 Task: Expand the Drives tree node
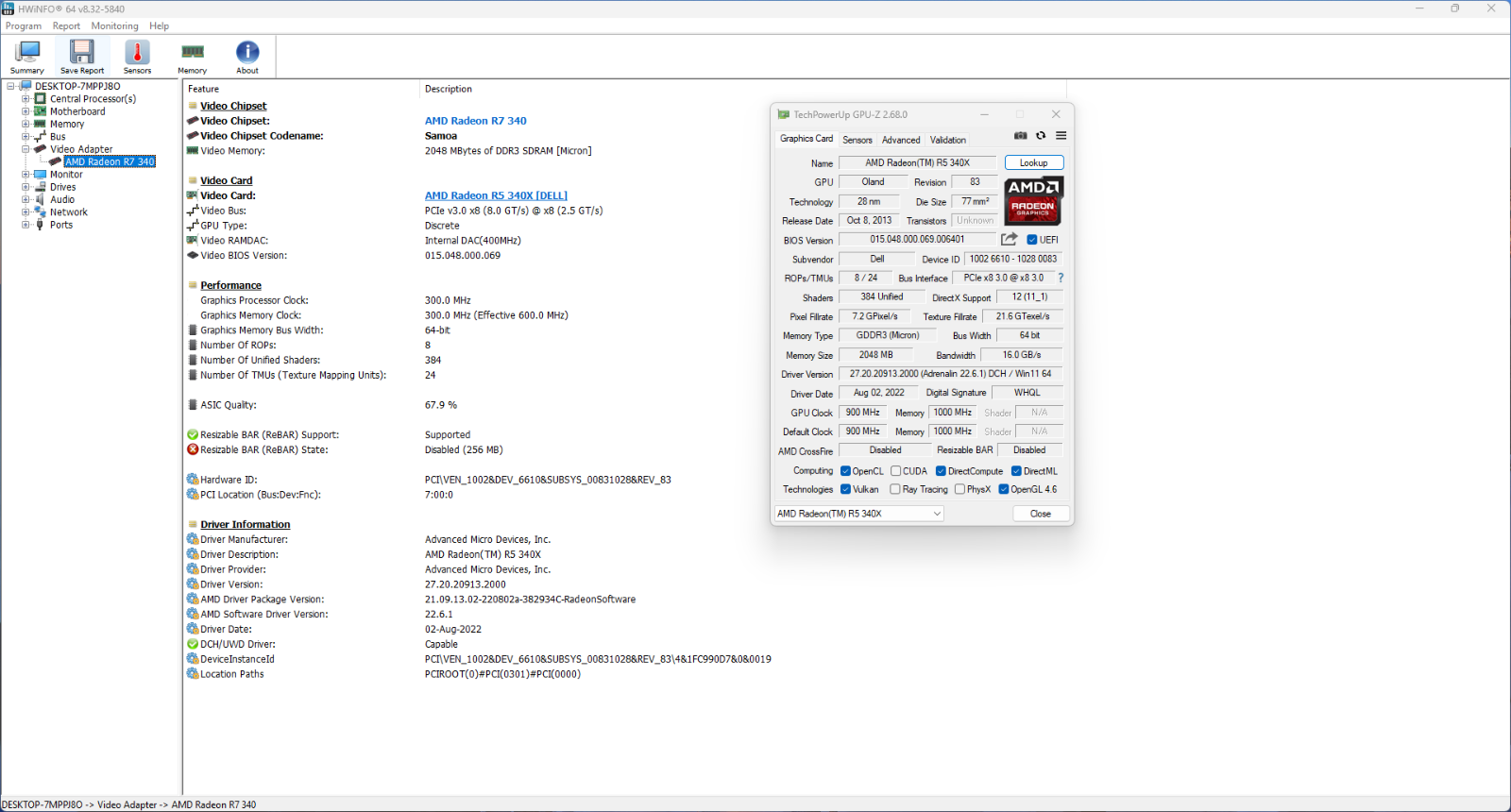coord(25,187)
